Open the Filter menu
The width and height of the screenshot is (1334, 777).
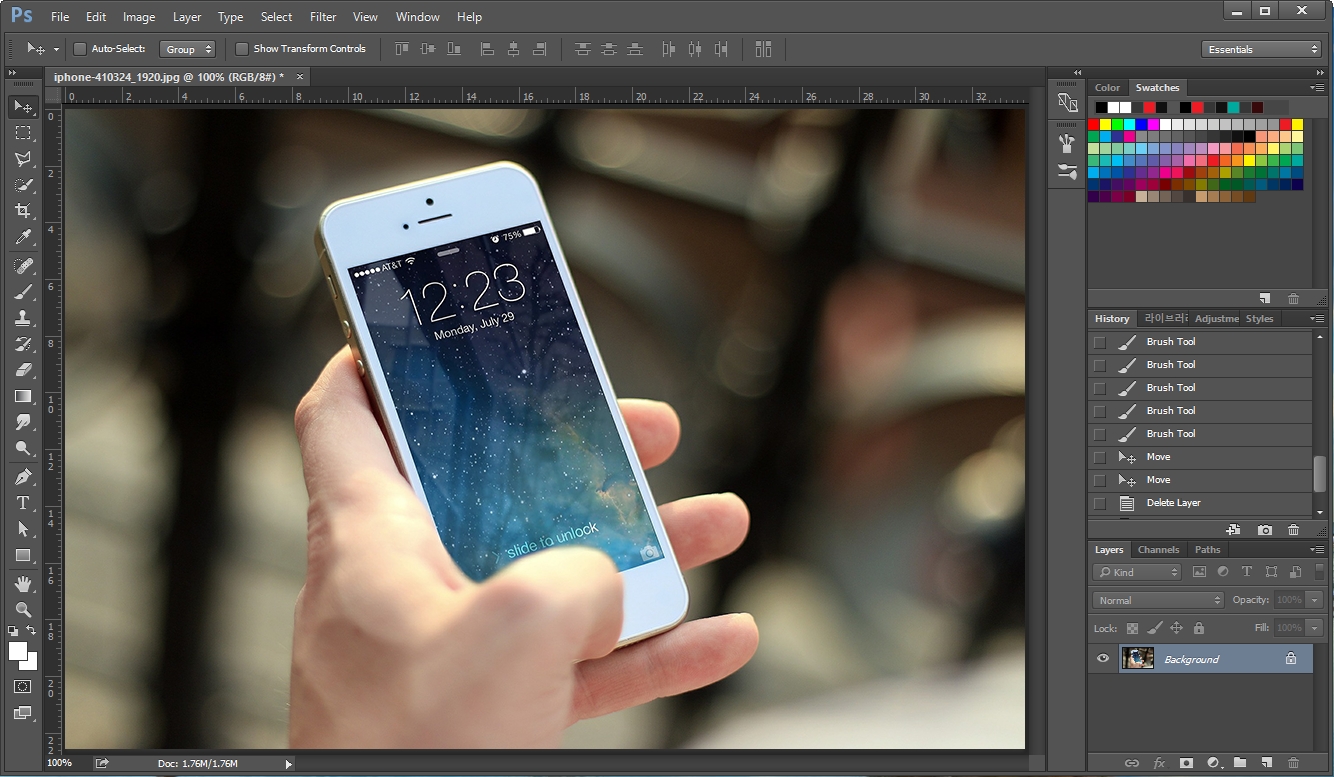(x=322, y=16)
